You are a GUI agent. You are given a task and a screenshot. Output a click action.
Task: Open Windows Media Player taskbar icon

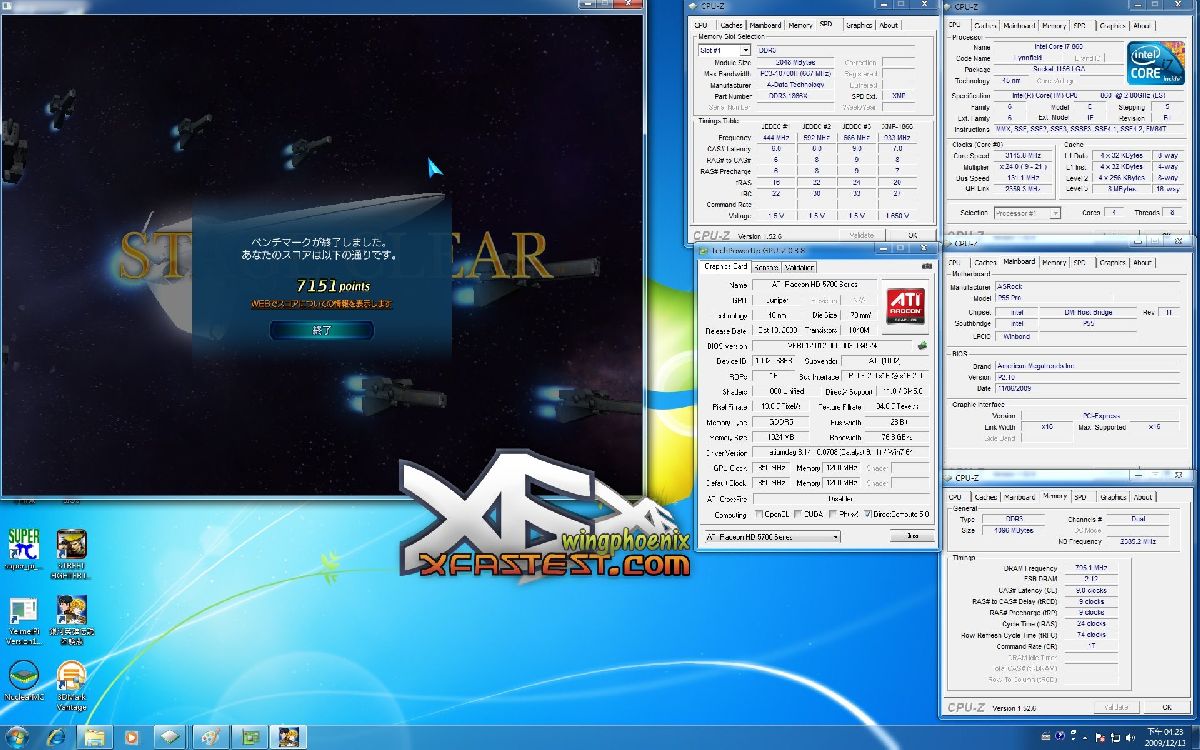(x=131, y=736)
